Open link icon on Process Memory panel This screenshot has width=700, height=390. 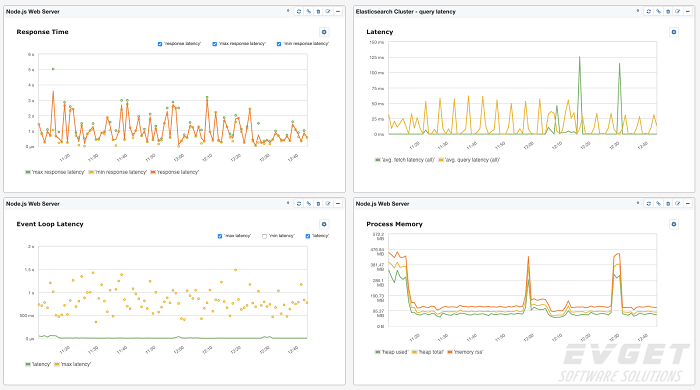point(658,204)
